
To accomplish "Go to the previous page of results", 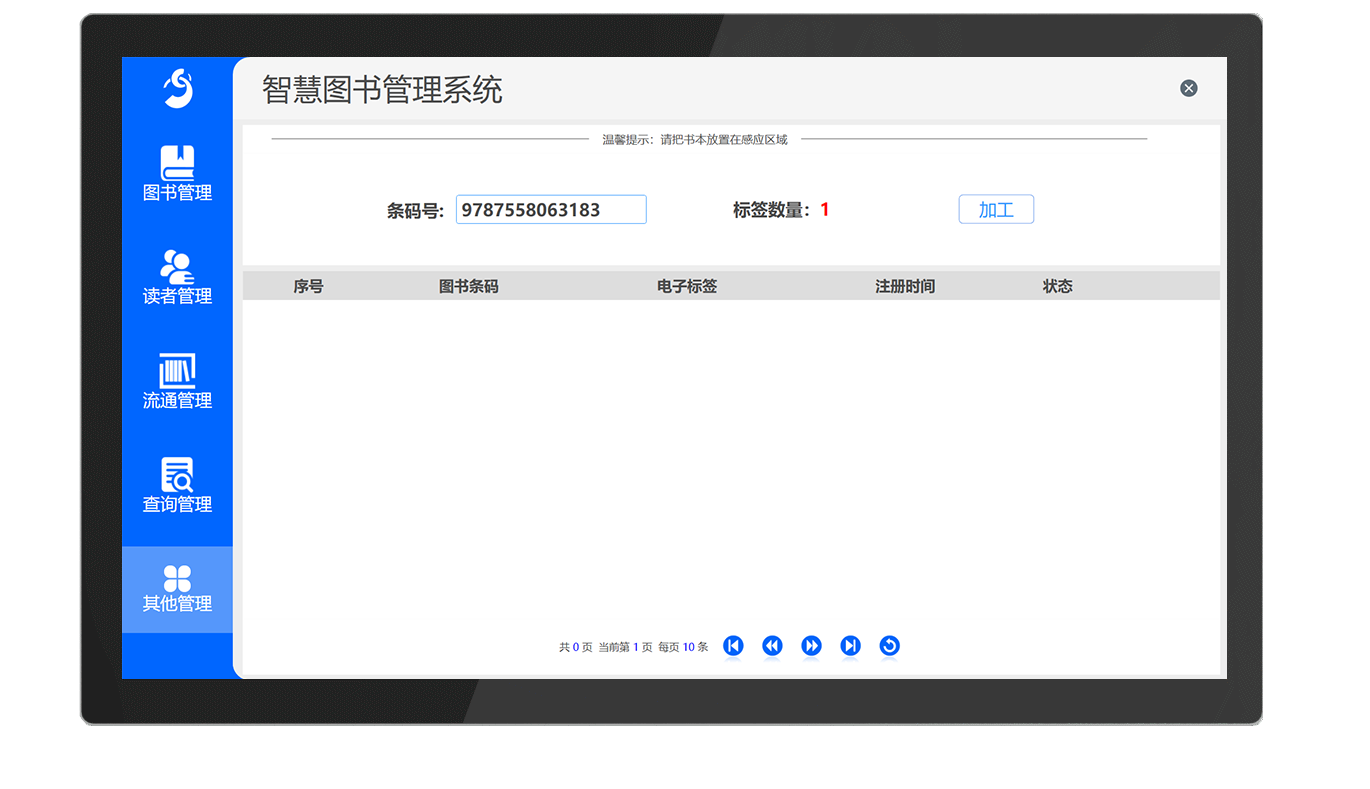I will (772, 646).
